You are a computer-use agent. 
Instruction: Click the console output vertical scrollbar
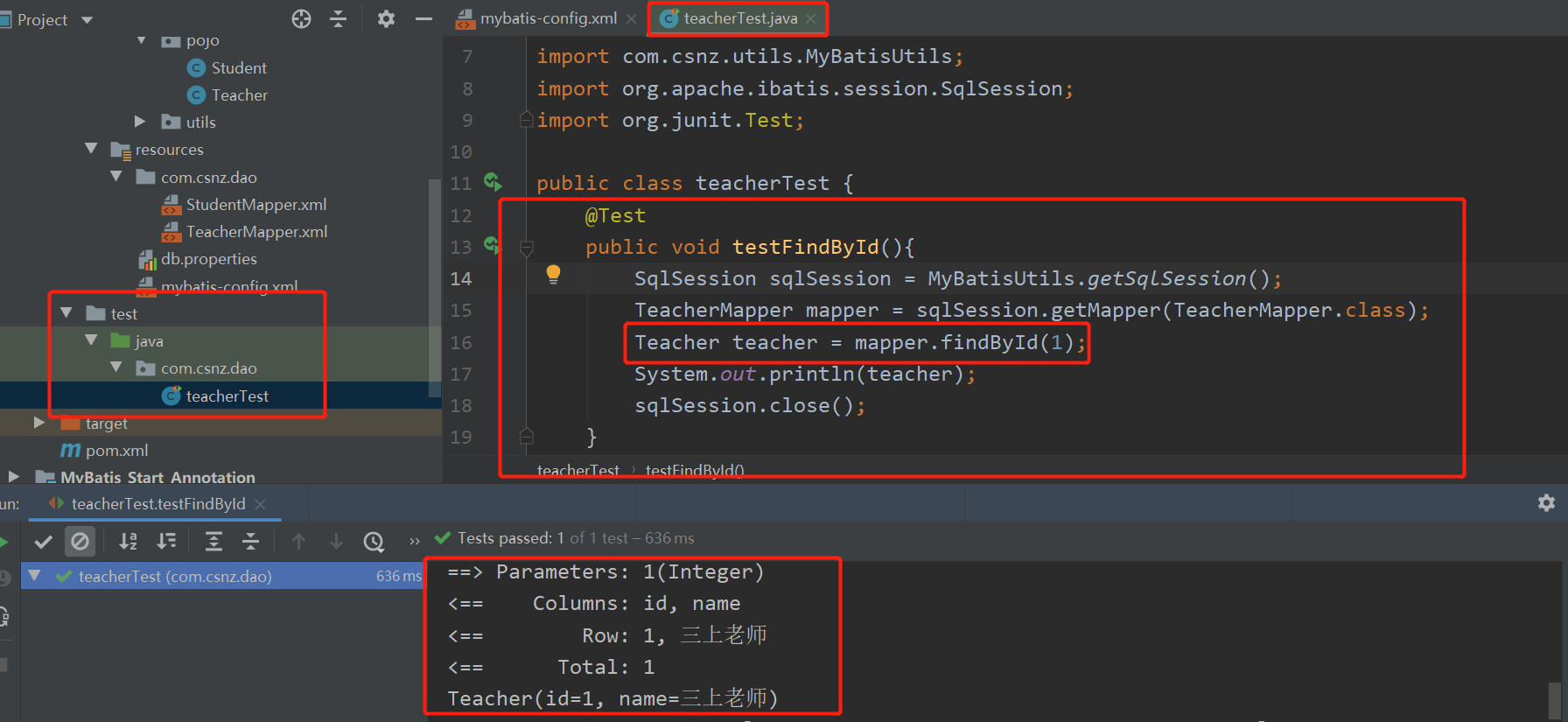tap(1555, 700)
